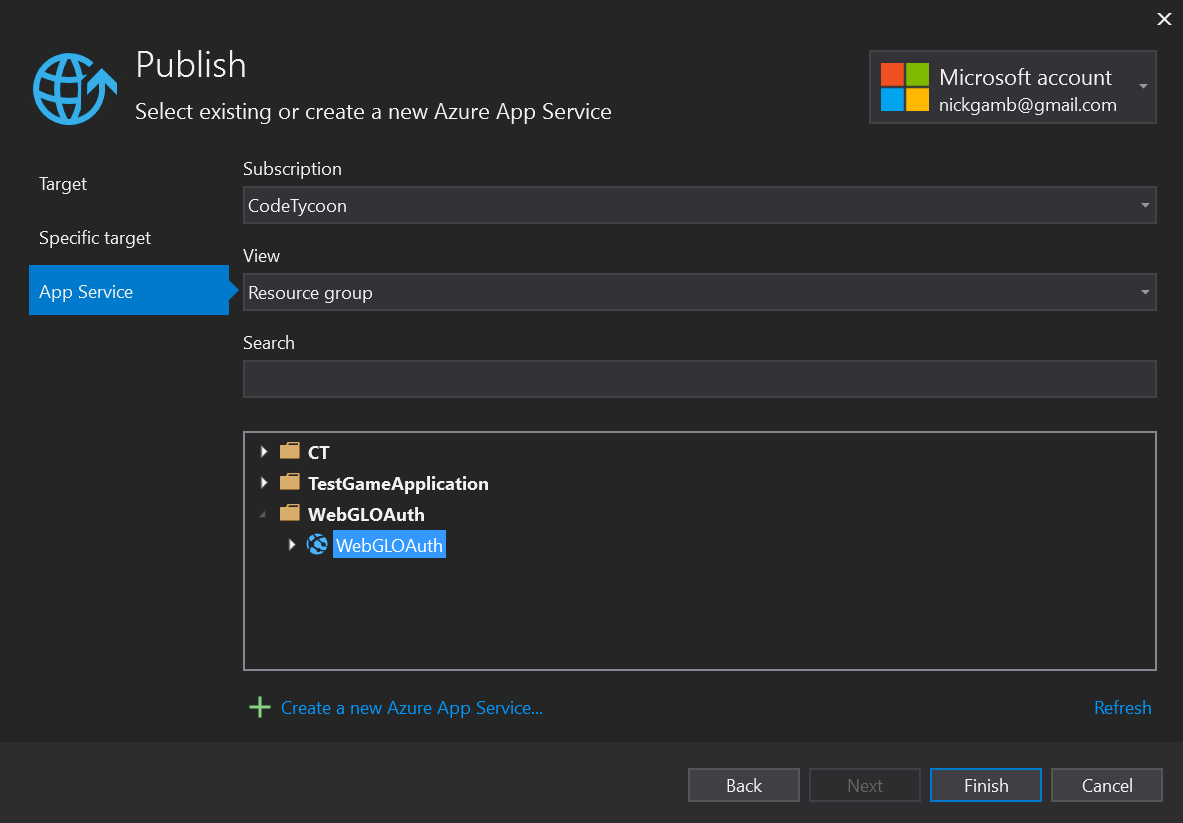Expand the TestGameApplication resource group
1183x823 pixels.
tap(264, 483)
